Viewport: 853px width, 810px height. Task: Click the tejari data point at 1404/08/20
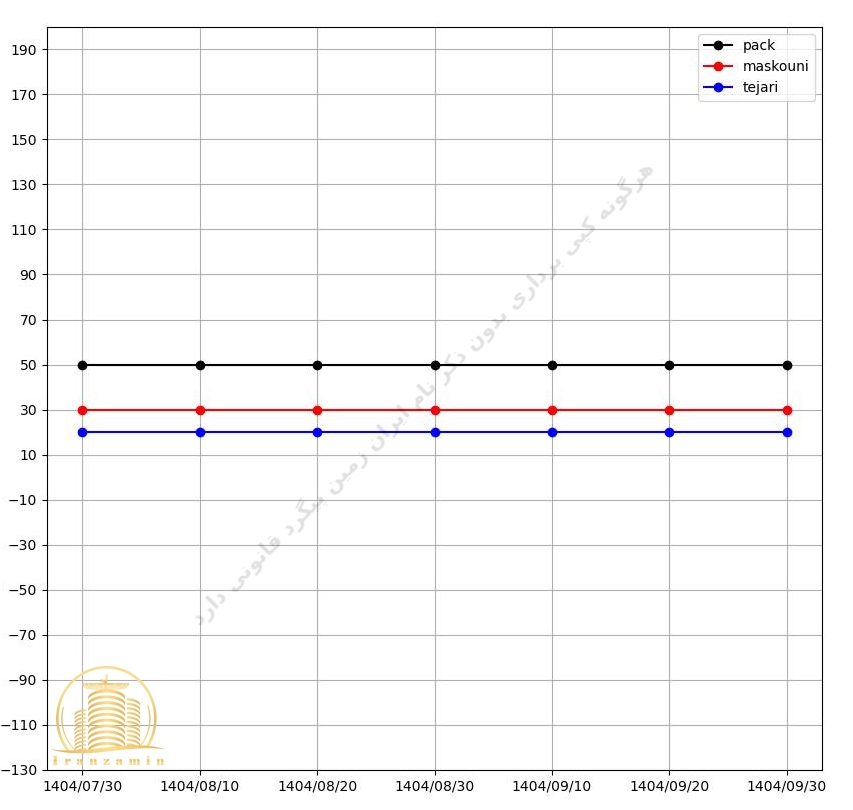tap(317, 432)
